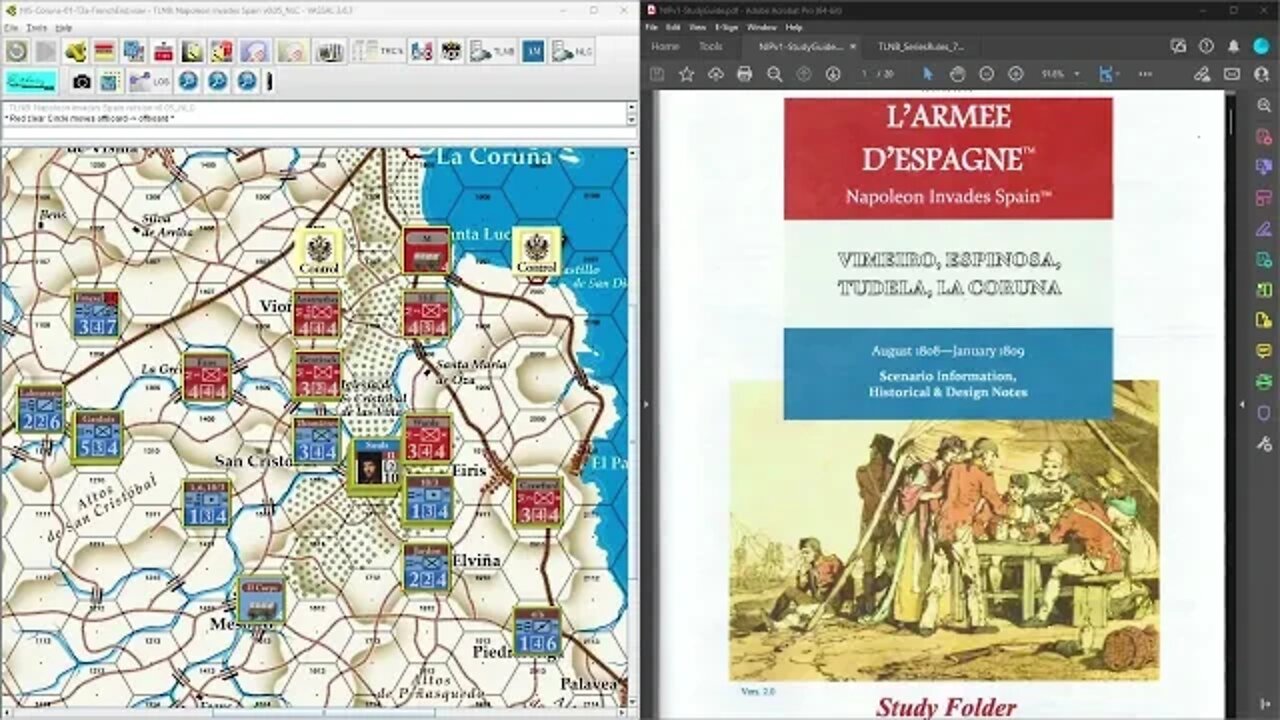Open the Window menu in Adobe Acrobat
This screenshot has height=720, width=1280.
pos(761,27)
